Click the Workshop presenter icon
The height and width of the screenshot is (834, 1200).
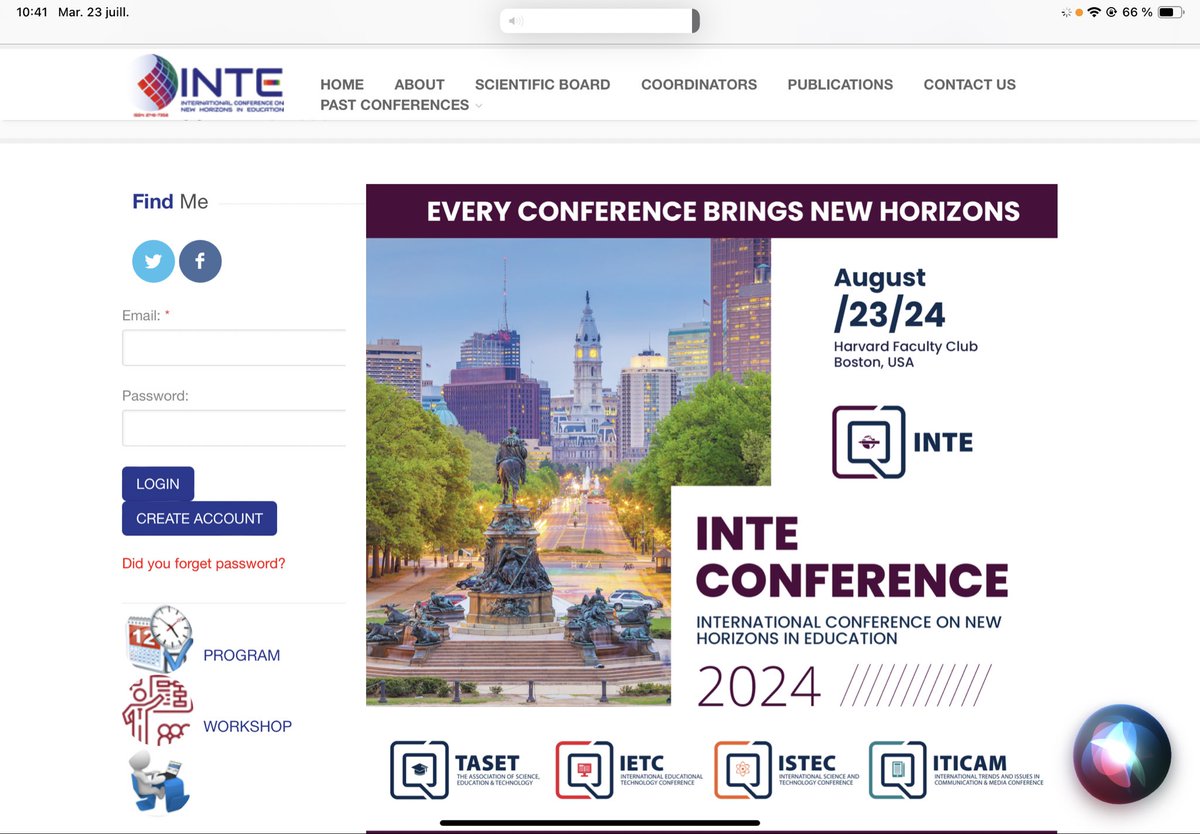click(157, 710)
